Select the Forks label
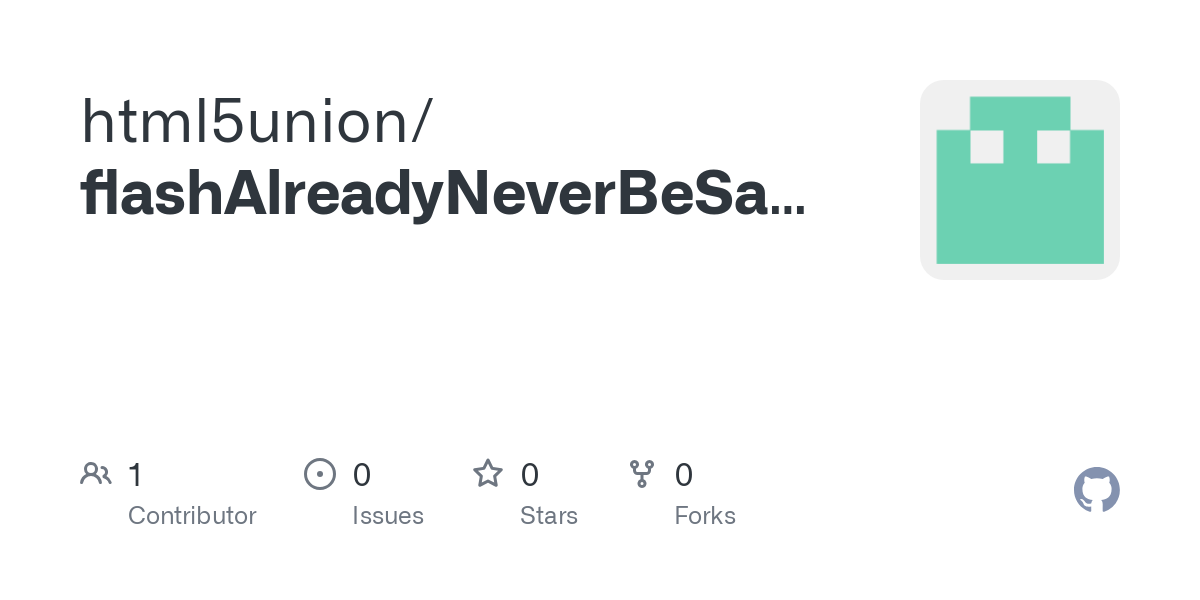 click(705, 516)
